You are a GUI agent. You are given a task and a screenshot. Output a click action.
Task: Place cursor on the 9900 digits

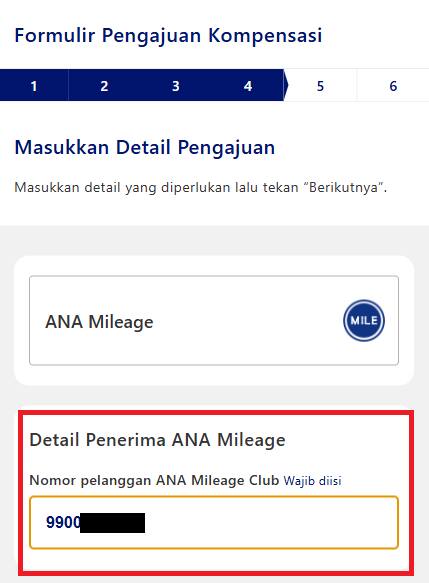(x=63, y=522)
